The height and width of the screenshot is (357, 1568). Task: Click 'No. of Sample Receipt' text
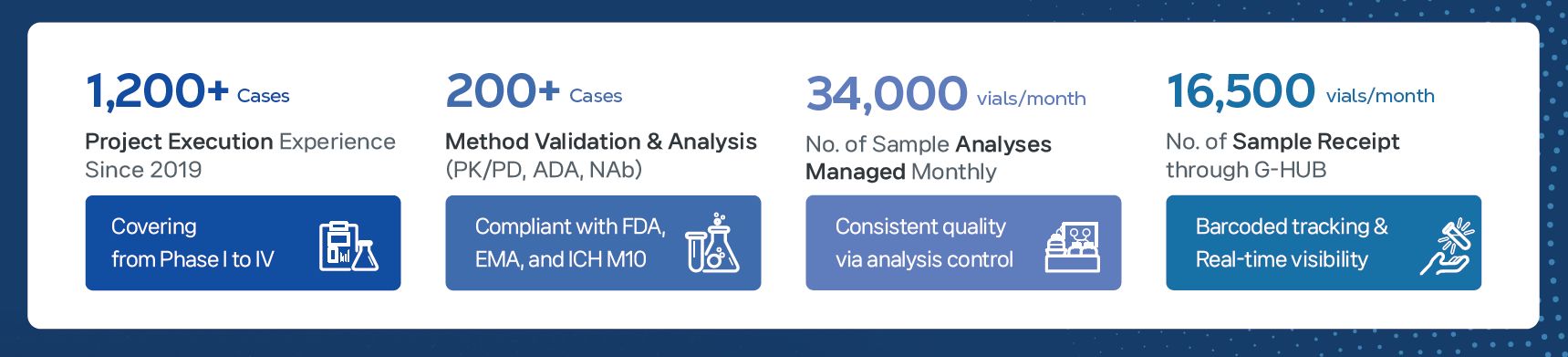1282,142
